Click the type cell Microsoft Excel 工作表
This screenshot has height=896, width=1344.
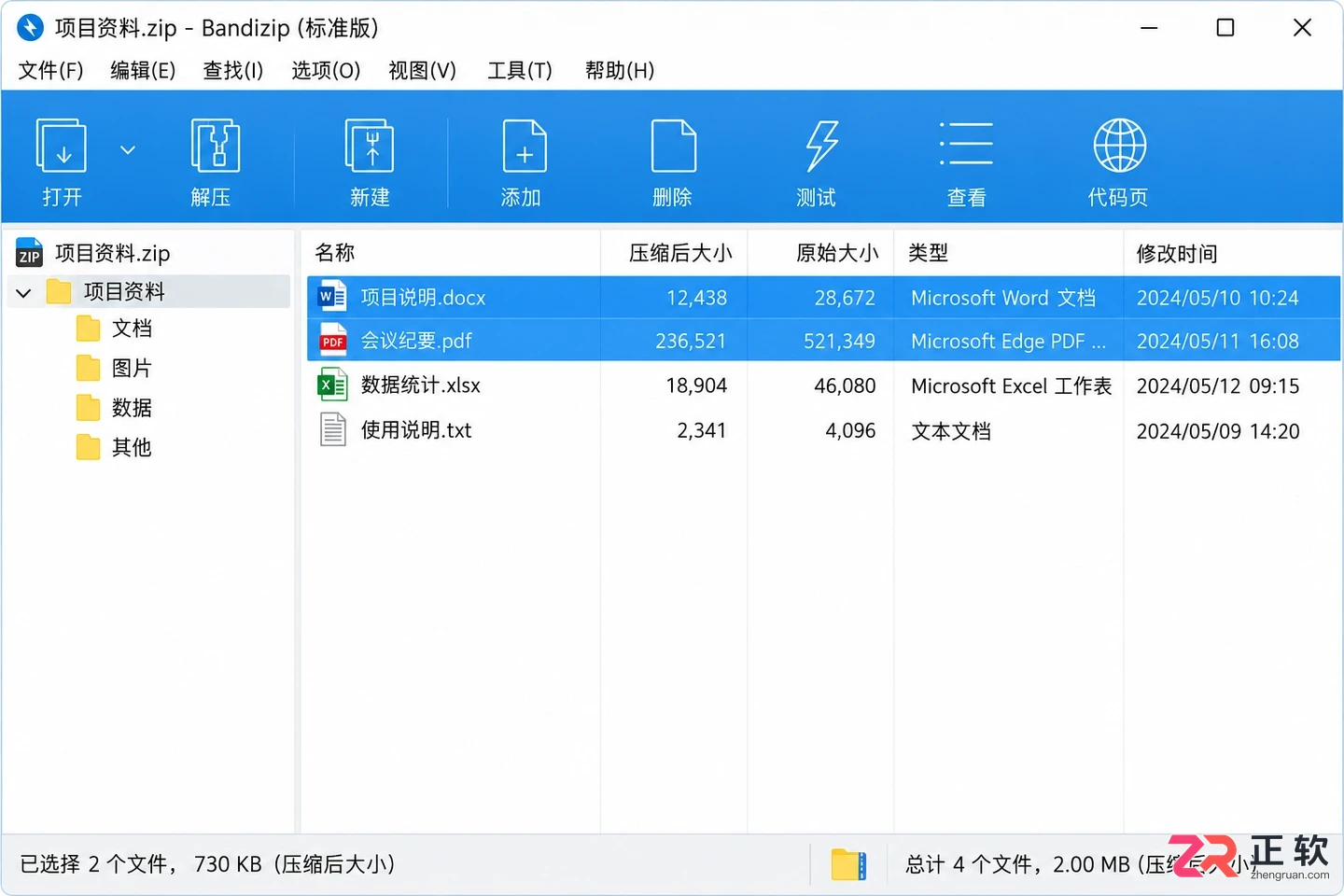[x=1012, y=385]
